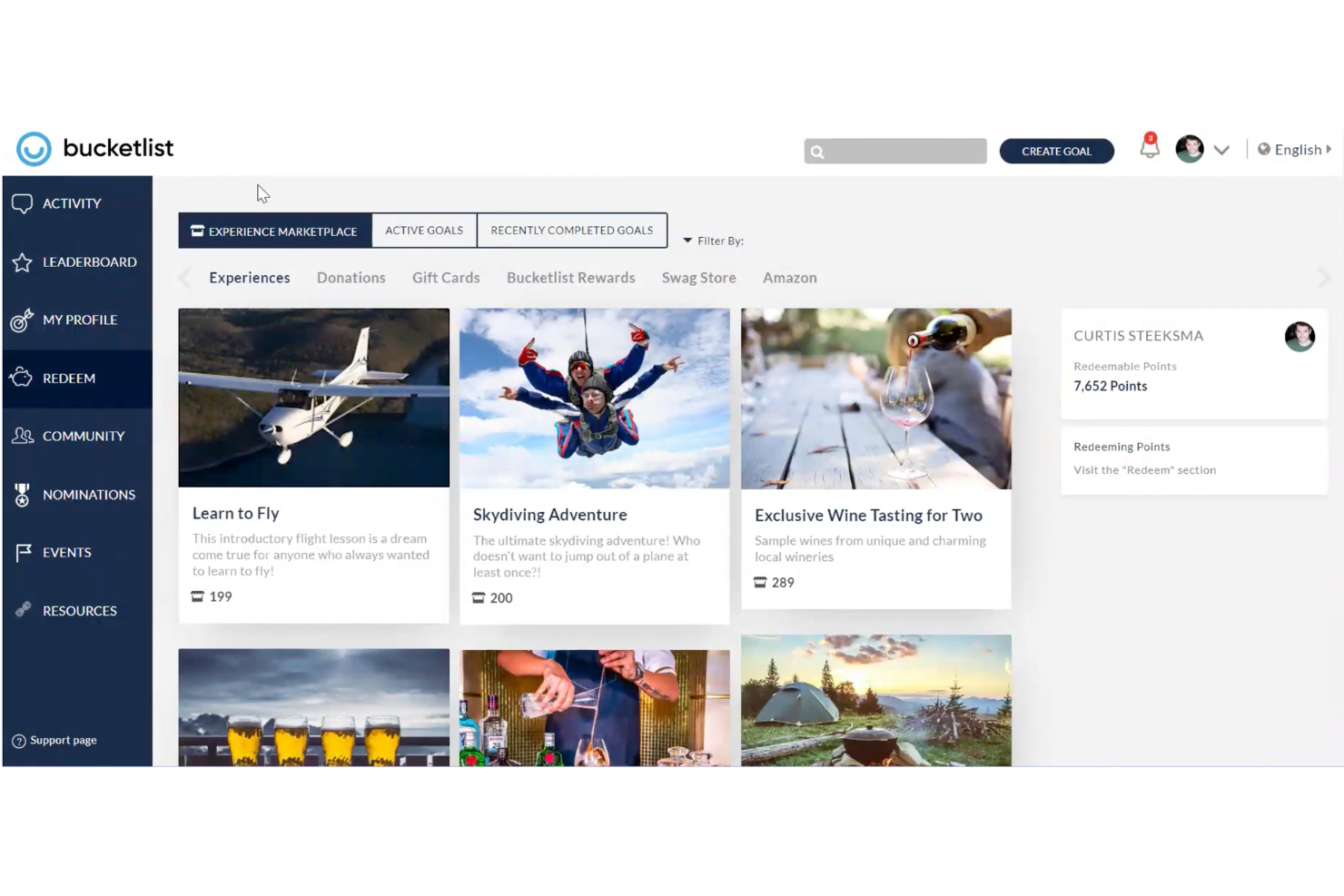Open the English language selector

coord(1296,149)
